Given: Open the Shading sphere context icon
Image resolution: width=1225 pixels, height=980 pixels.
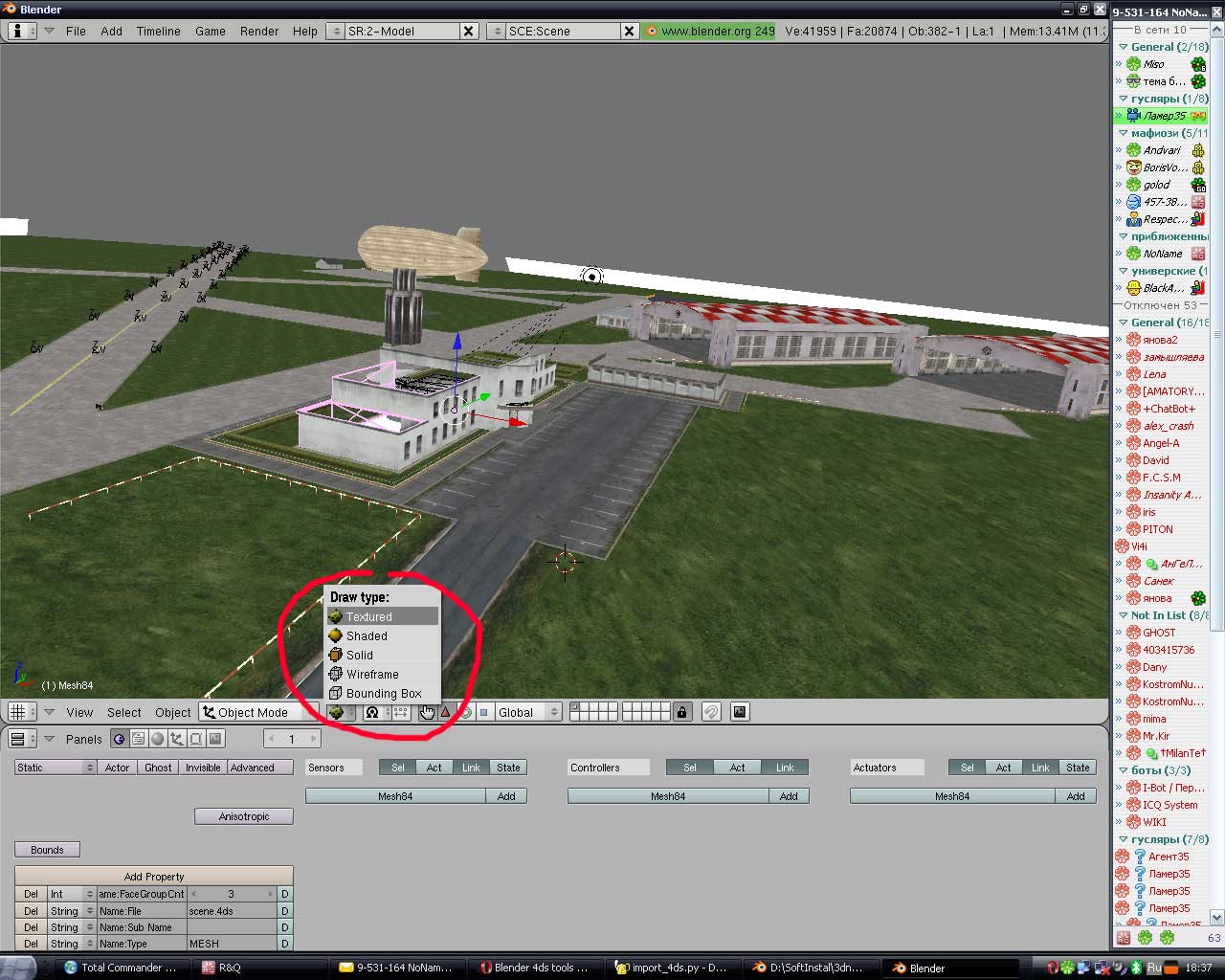Looking at the screenshot, I should point(158,739).
